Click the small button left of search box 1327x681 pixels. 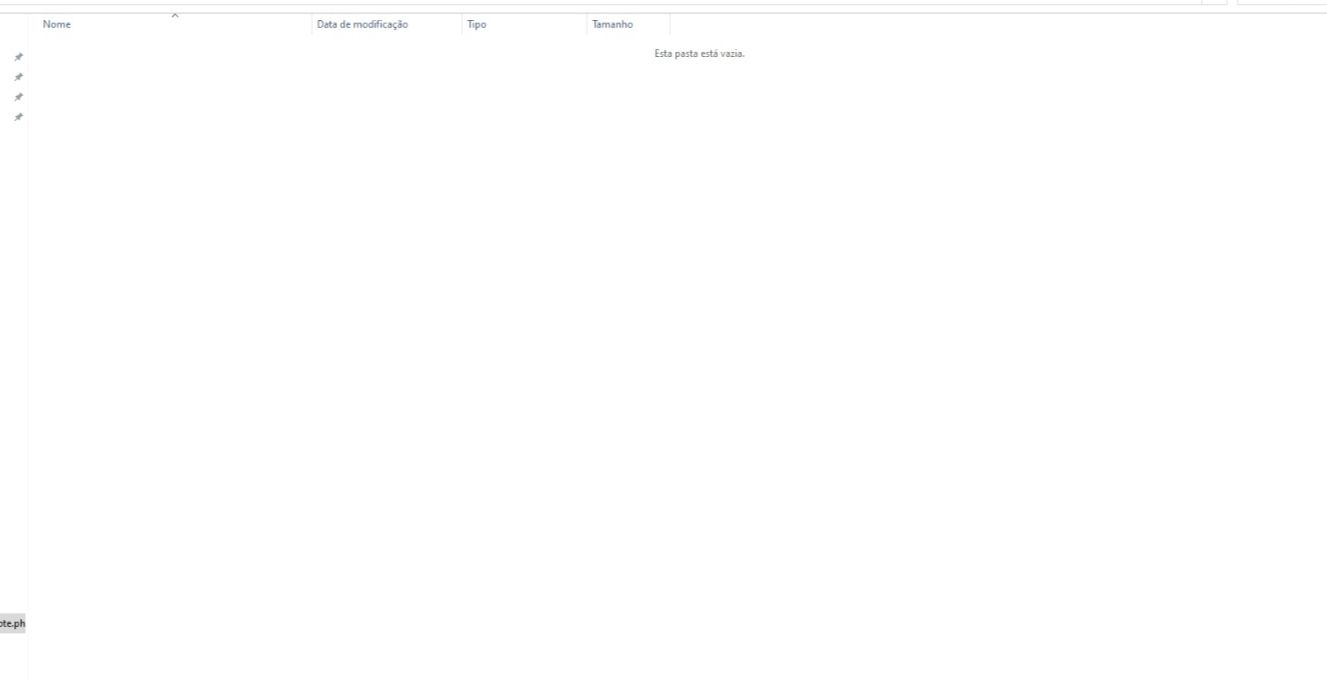pos(1214,2)
